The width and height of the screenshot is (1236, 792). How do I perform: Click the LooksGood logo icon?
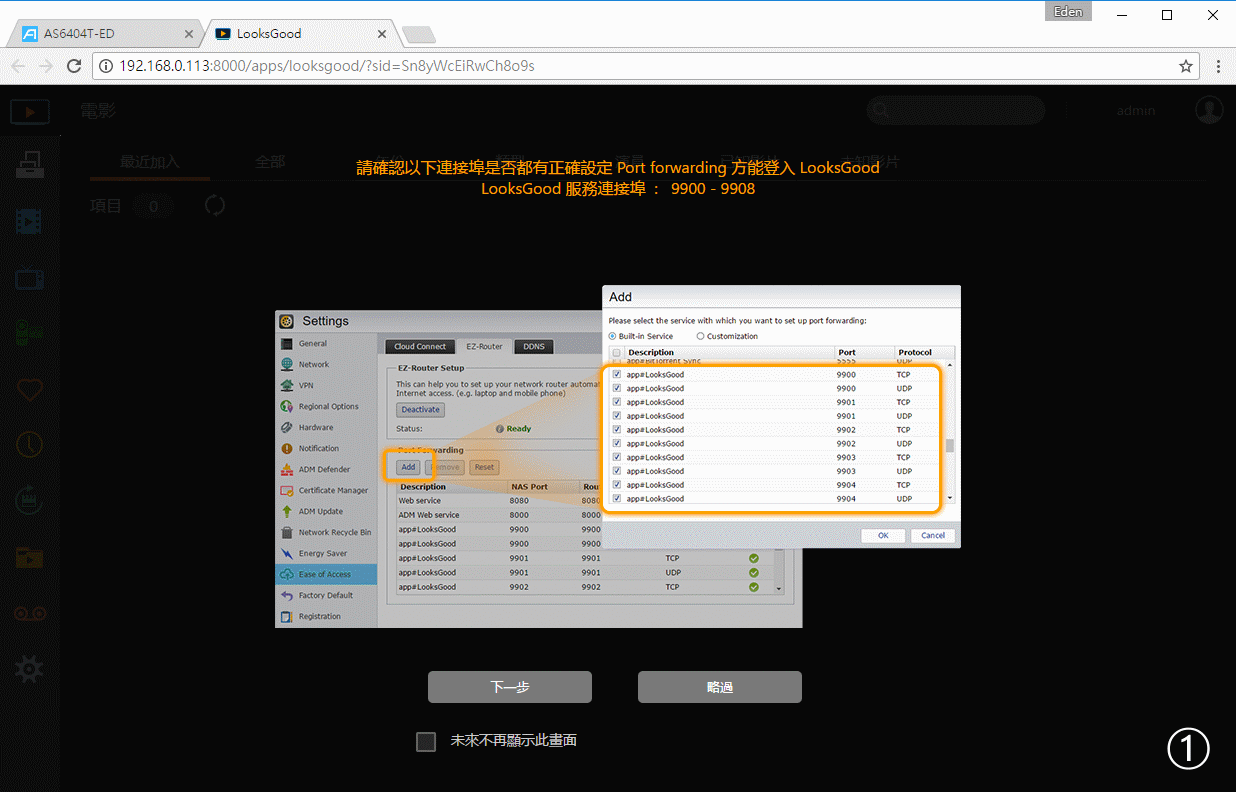30,111
